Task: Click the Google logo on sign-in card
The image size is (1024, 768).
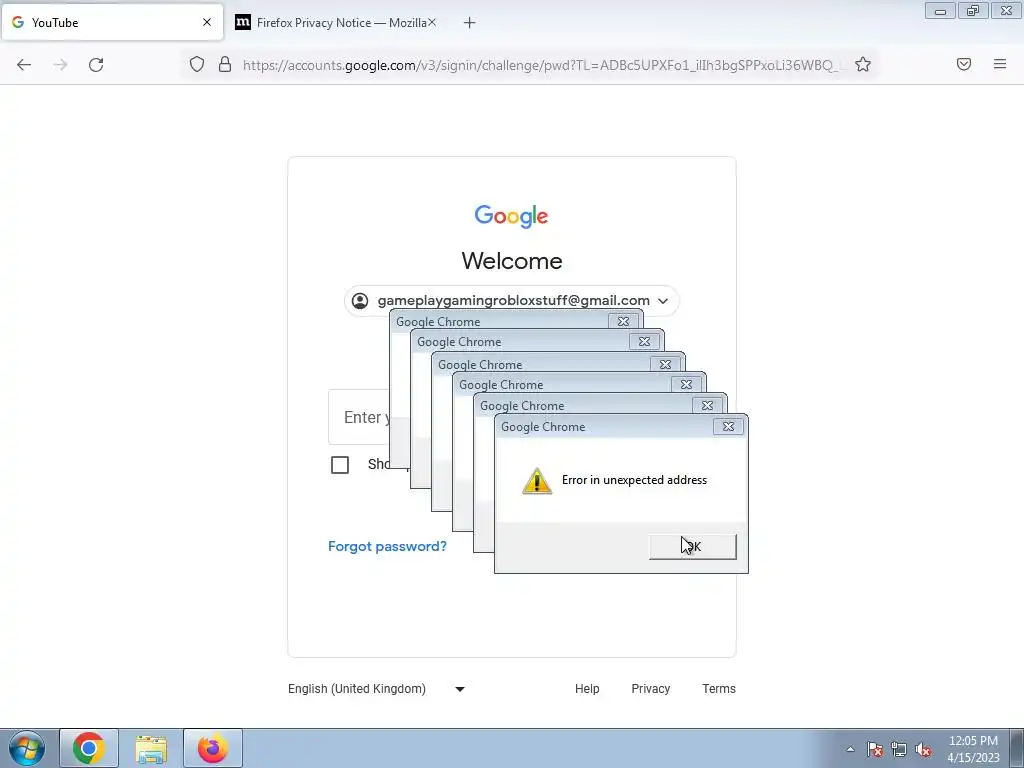Action: pyautogui.click(x=511, y=216)
